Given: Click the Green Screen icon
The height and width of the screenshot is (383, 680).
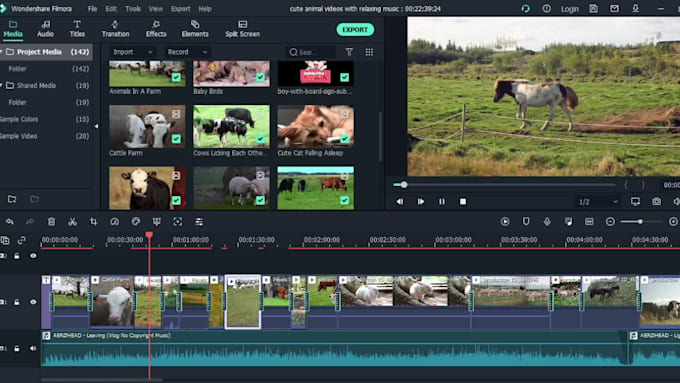Looking at the screenshot, I should [x=157, y=222].
